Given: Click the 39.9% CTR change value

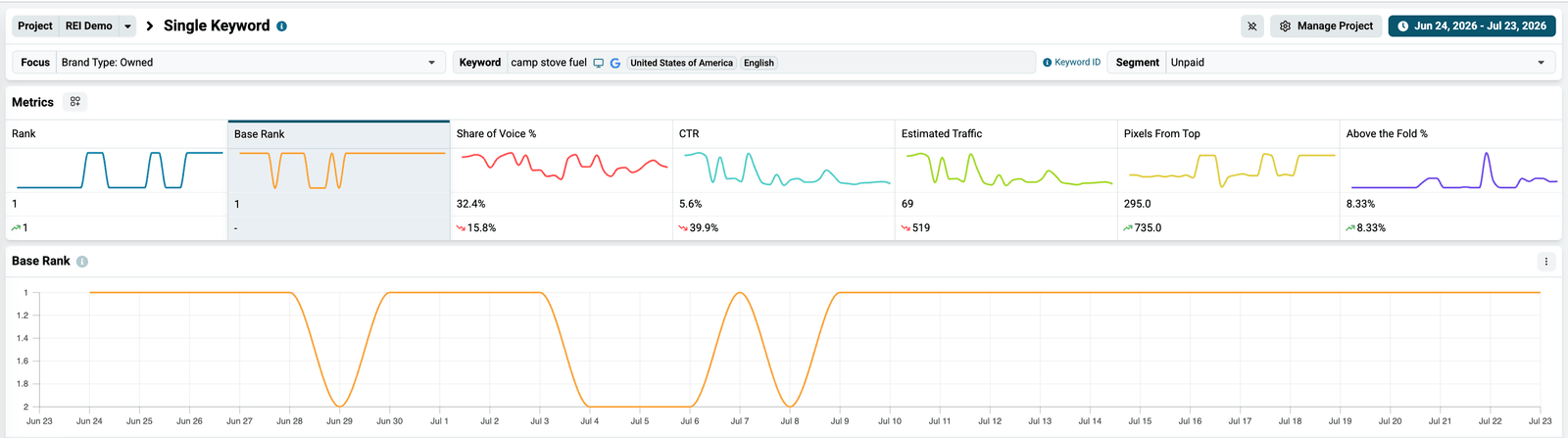Looking at the screenshot, I should (704, 227).
